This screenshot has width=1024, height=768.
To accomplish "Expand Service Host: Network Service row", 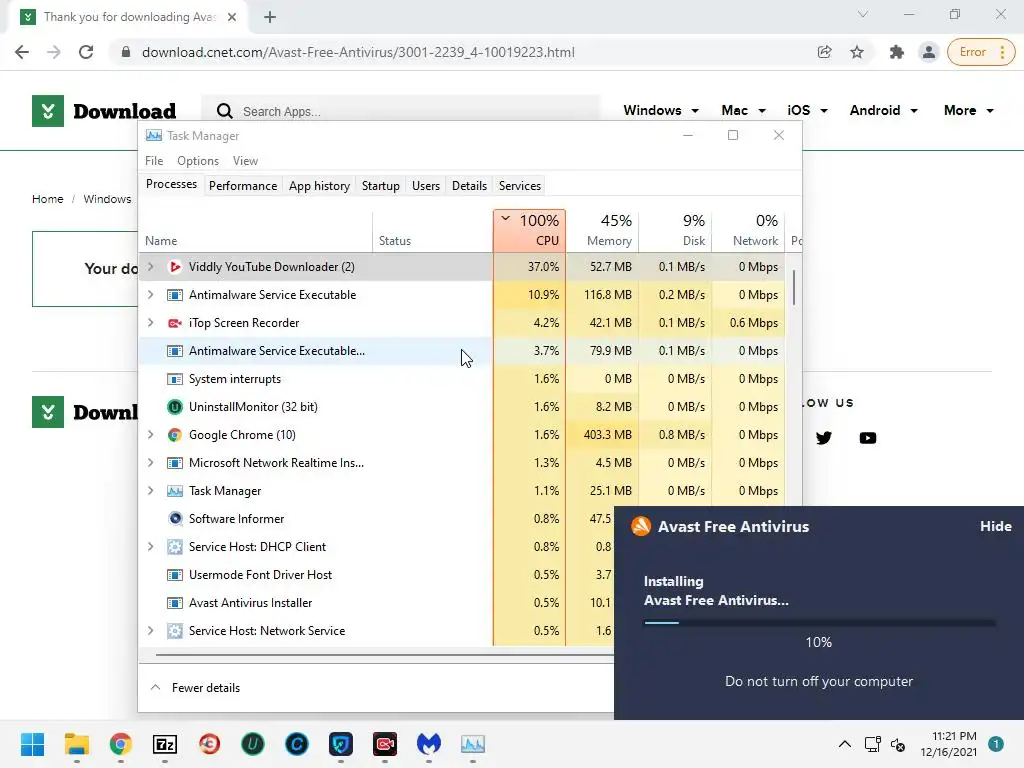I will pos(151,631).
